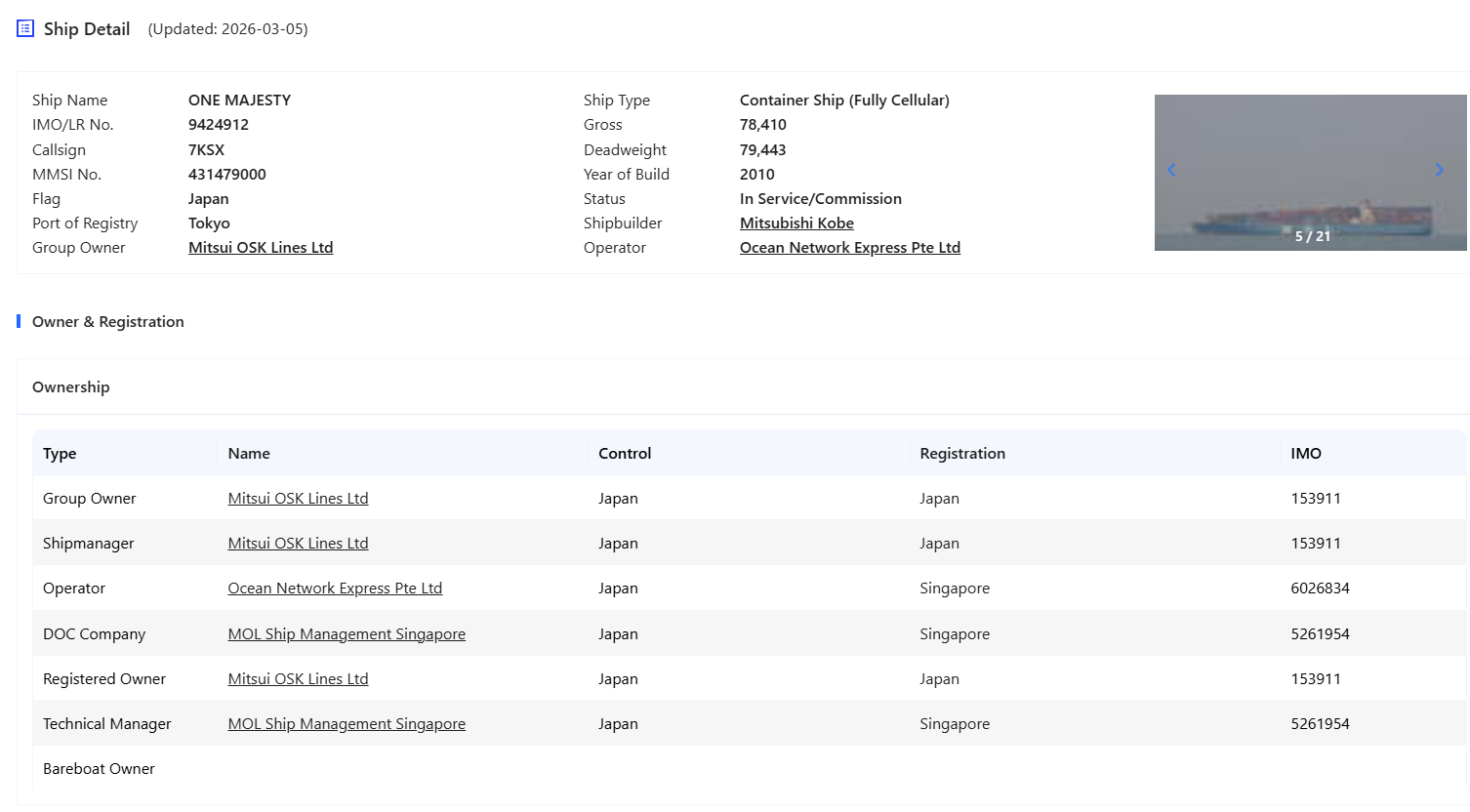Click the Owner & Registration section heading
The image size is (1470, 812).
point(107,322)
